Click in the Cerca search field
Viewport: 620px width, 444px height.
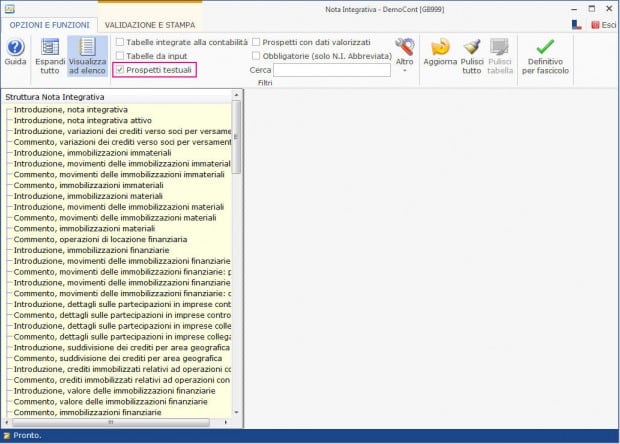click(x=332, y=70)
